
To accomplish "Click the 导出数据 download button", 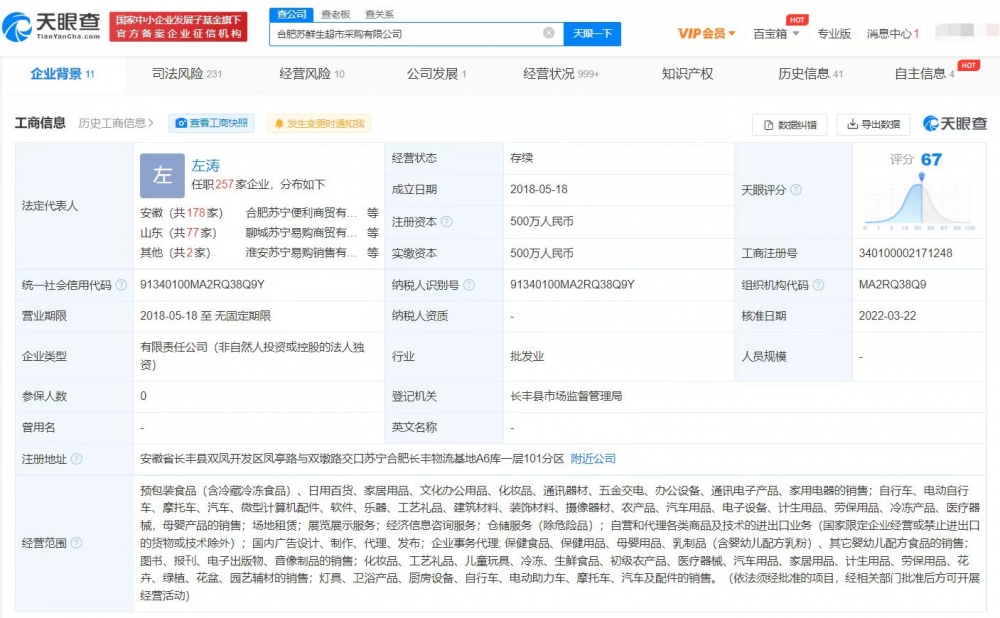I will [873, 124].
